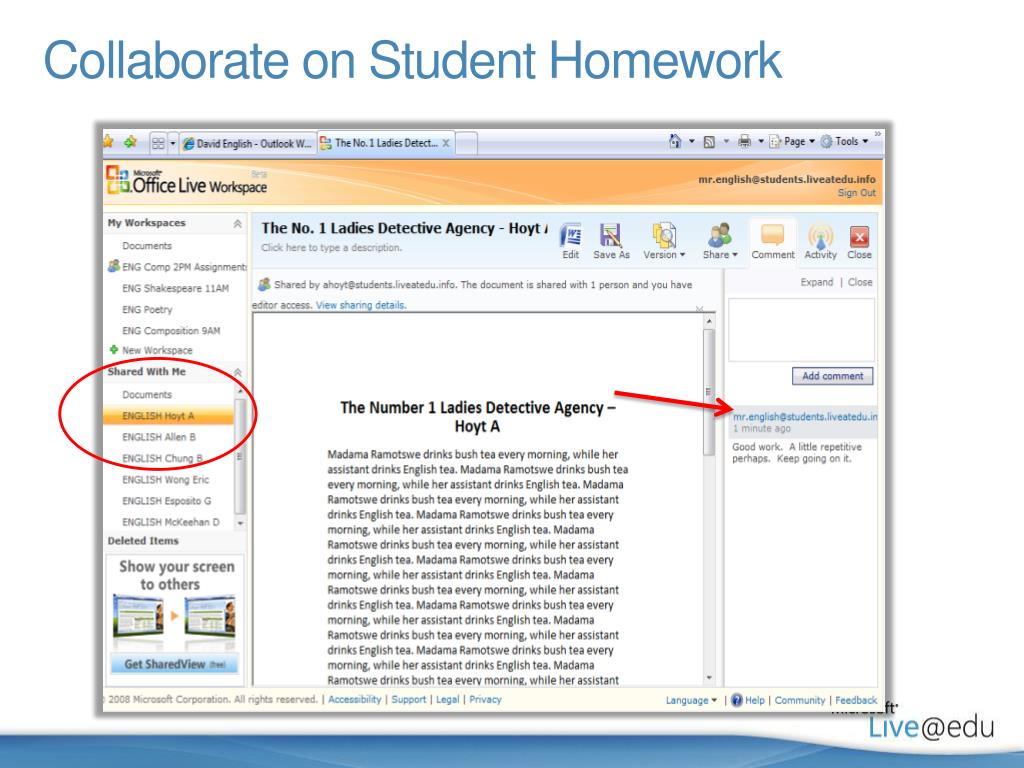Screen dimensions: 1024x768
Task: Click the Accessibility footer link
Action: (355, 699)
